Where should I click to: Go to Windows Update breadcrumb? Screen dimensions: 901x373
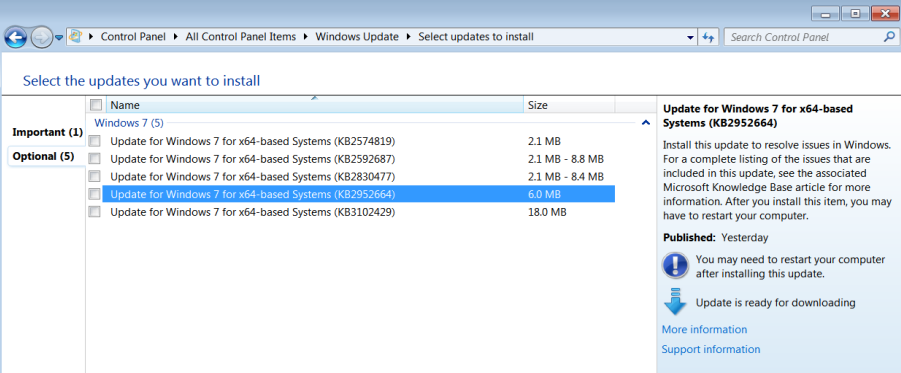(x=357, y=37)
